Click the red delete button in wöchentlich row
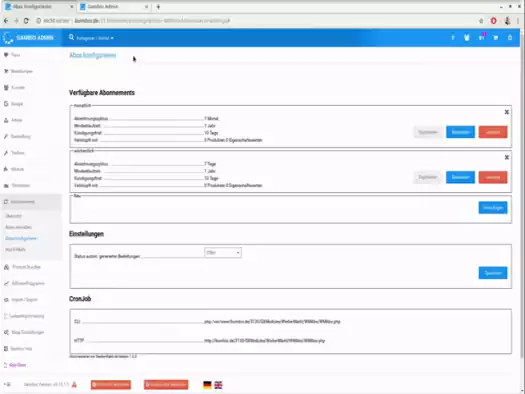The width and height of the screenshot is (525, 394). (x=493, y=177)
